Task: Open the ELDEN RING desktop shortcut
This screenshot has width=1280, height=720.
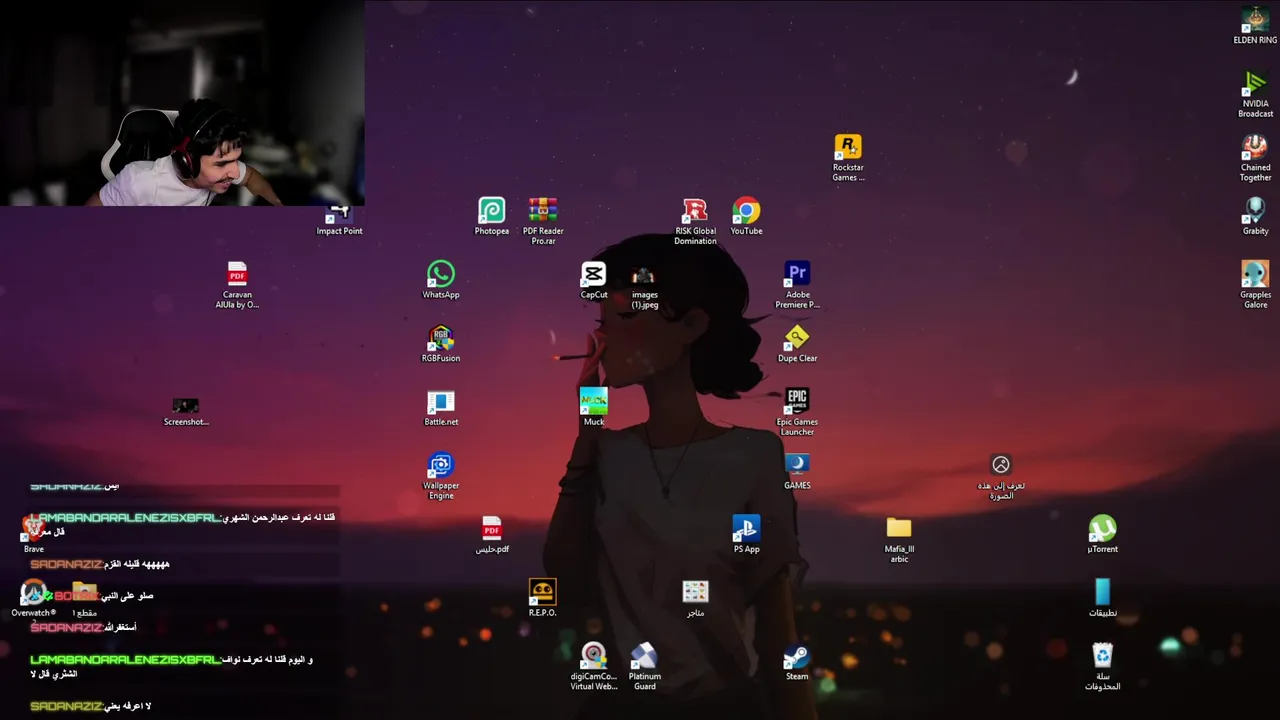Action: (1255, 21)
